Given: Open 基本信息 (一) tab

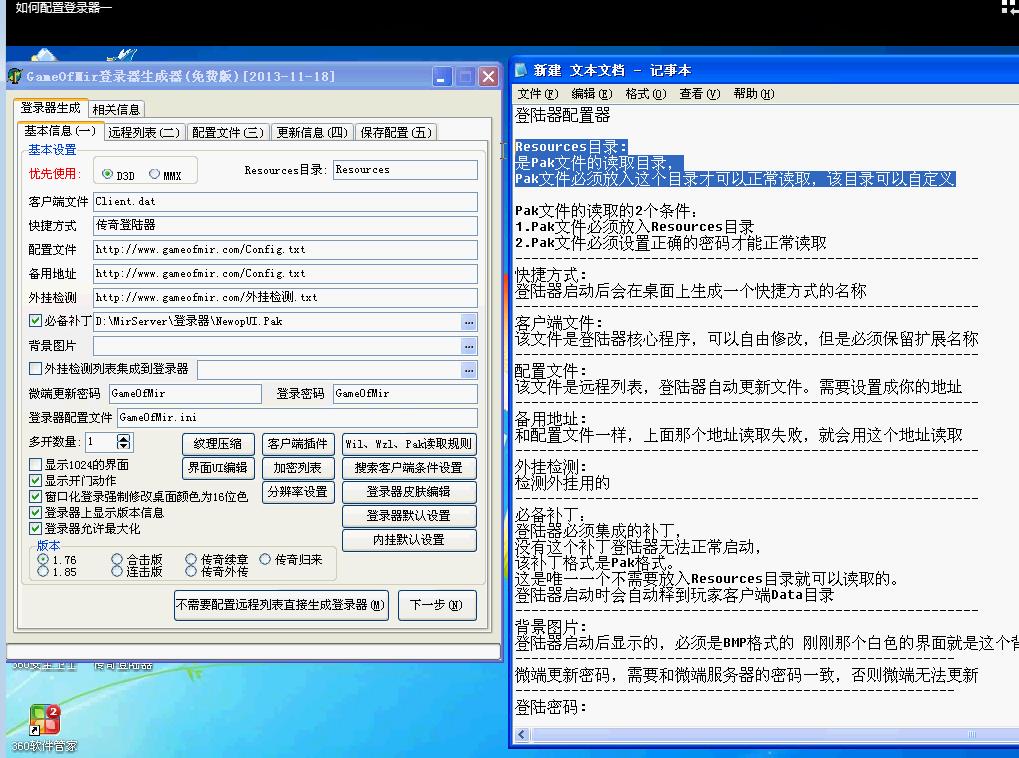Looking at the screenshot, I should click(60, 131).
